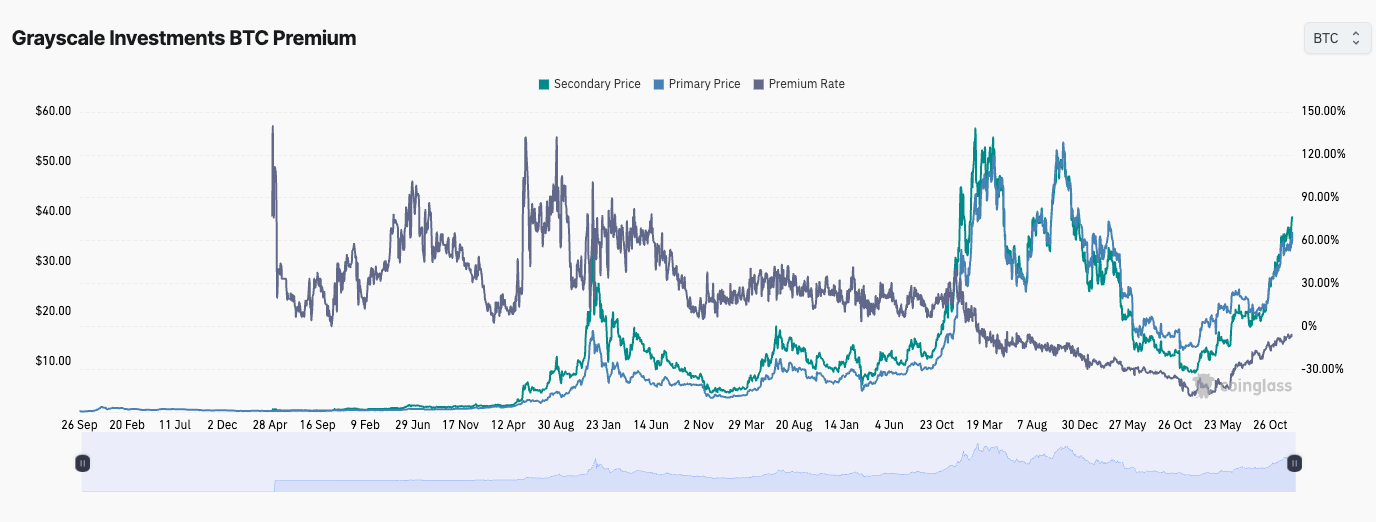Click the teal Secondary Price legend swatch
This screenshot has height=522, width=1376.
click(544, 84)
